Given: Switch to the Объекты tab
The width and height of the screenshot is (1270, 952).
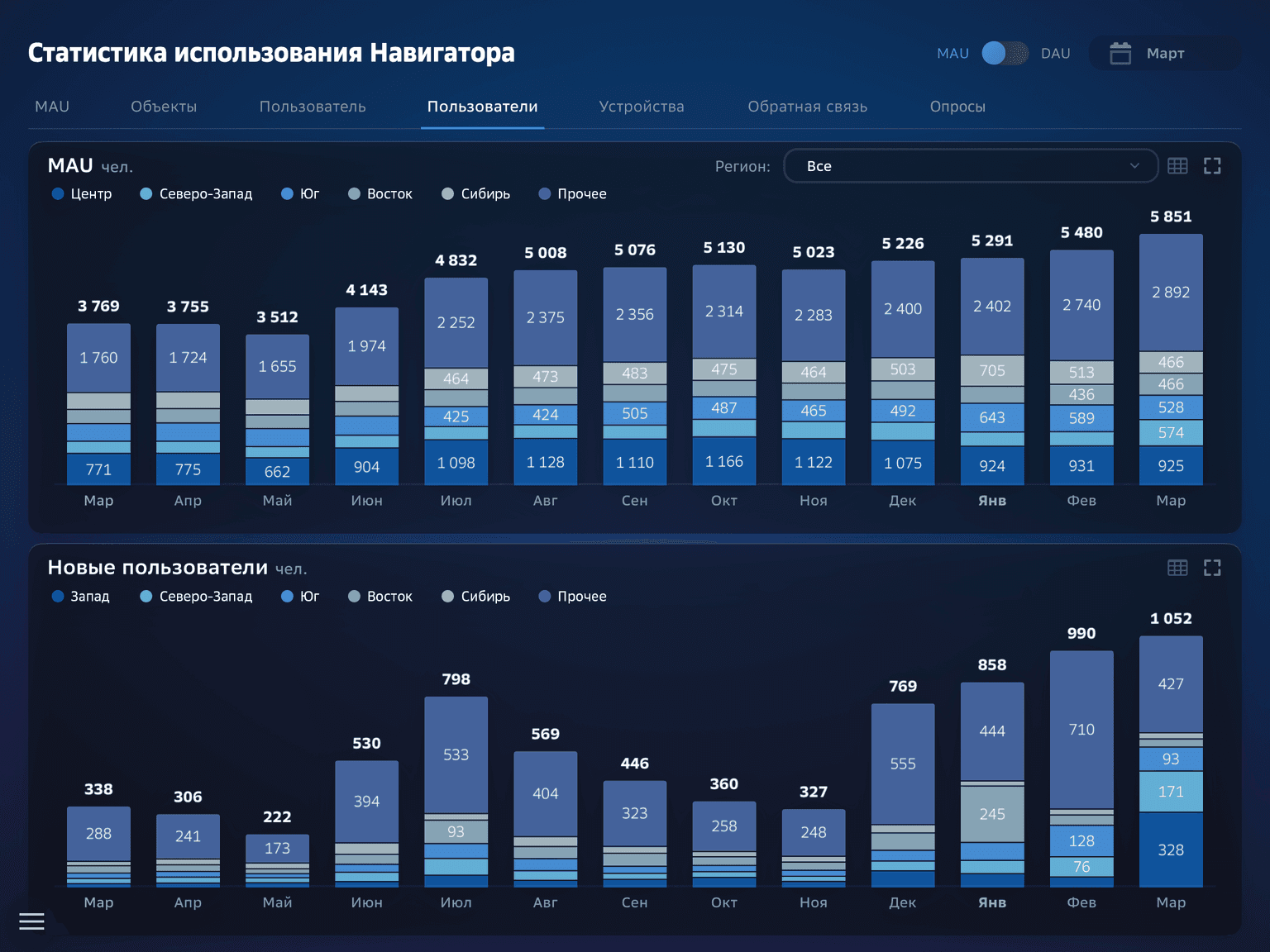Looking at the screenshot, I should (x=164, y=107).
